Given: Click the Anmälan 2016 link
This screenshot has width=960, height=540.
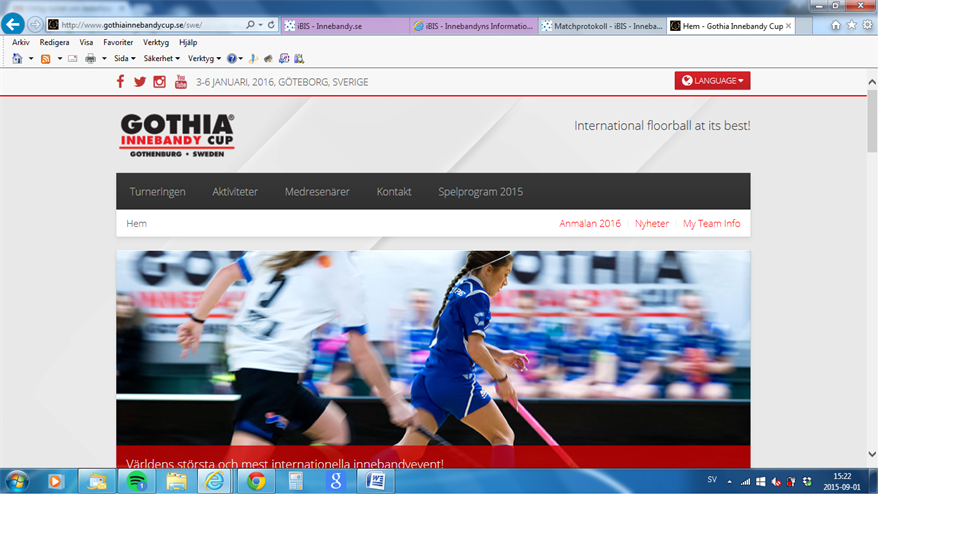Looking at the screenshot, I should [x=590, y=224].
